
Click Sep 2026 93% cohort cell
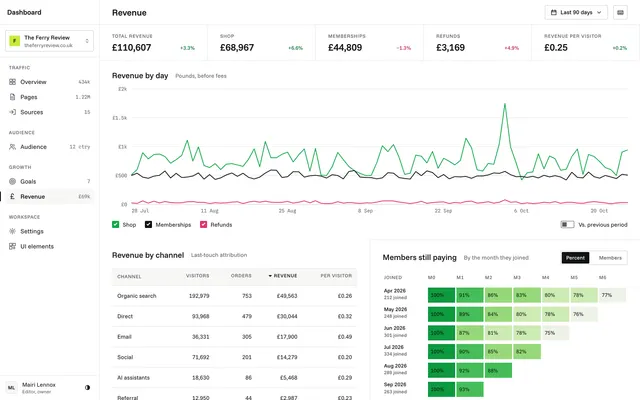click(x=470, y=389)
